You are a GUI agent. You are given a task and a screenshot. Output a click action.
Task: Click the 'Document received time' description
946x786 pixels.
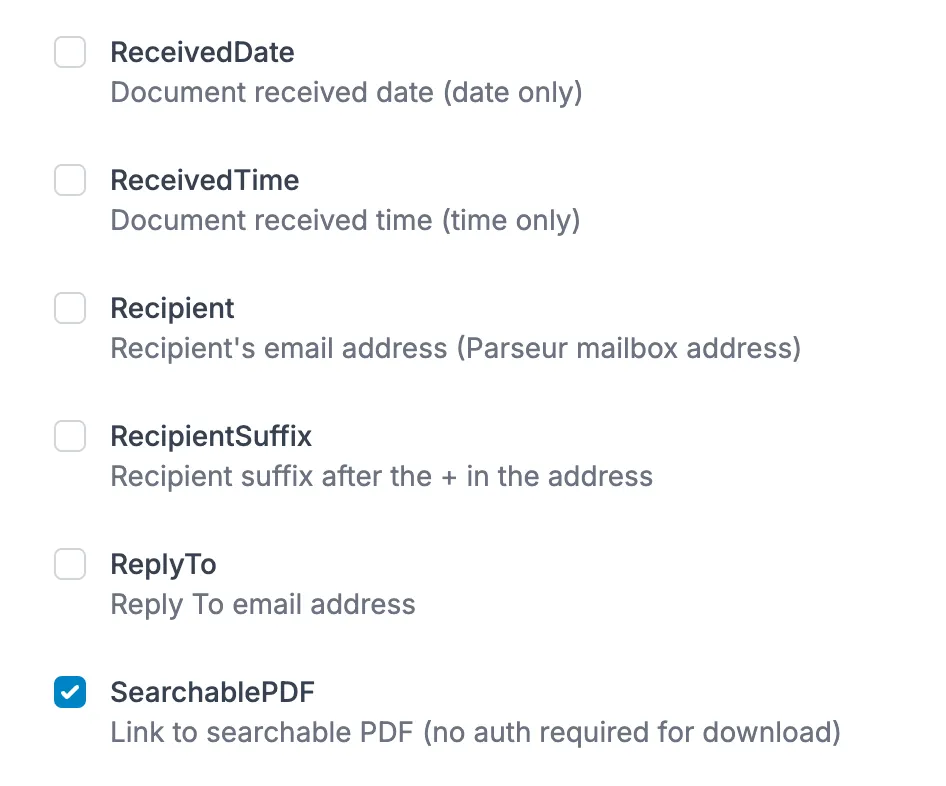pos(345,220)
